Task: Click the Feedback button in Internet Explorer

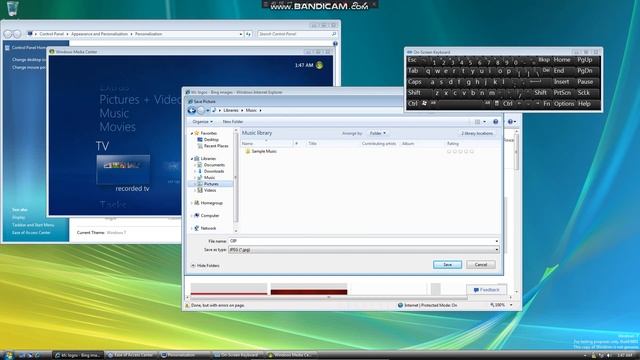Action: (x=486, y=290)
